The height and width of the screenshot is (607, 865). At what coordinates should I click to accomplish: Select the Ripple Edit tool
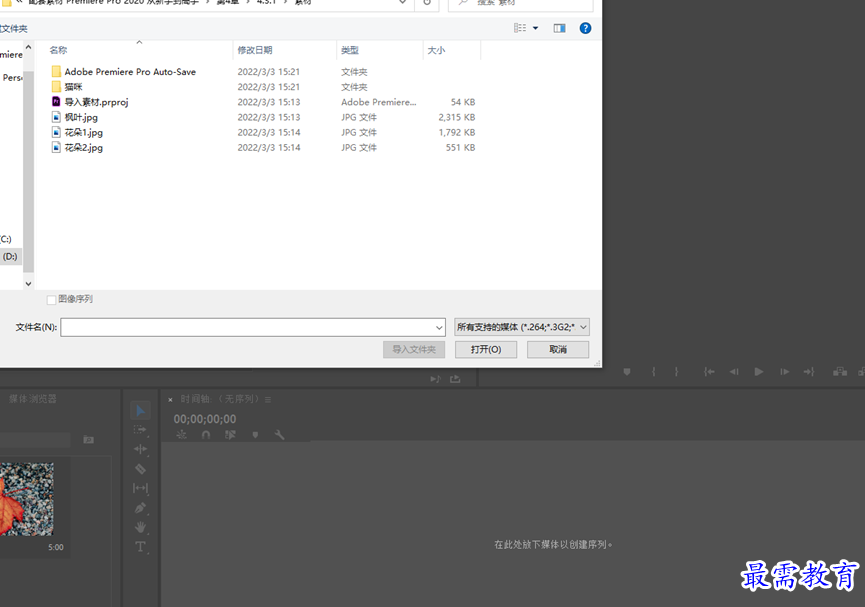click(140, 449)
